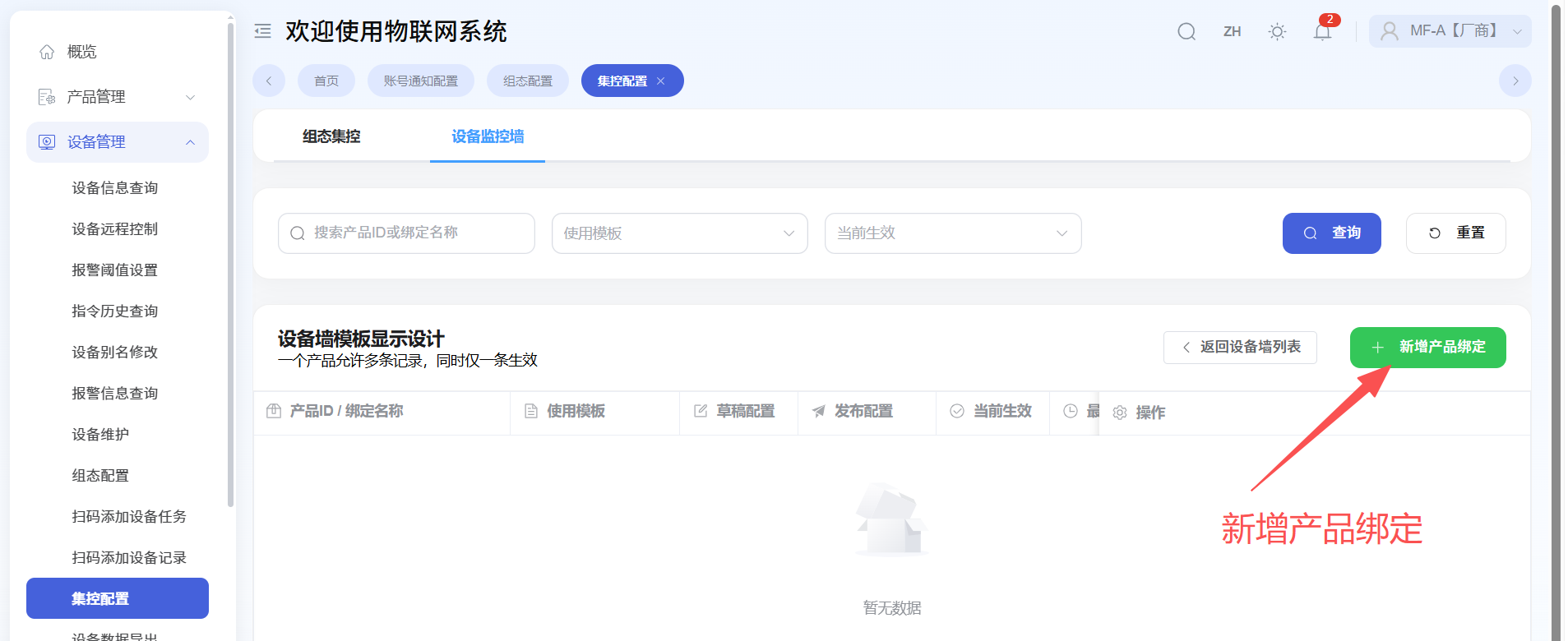Select 集控配置 sidebar menu item
The width and height of the screenshot is (1568, 641).
(118, 598)
